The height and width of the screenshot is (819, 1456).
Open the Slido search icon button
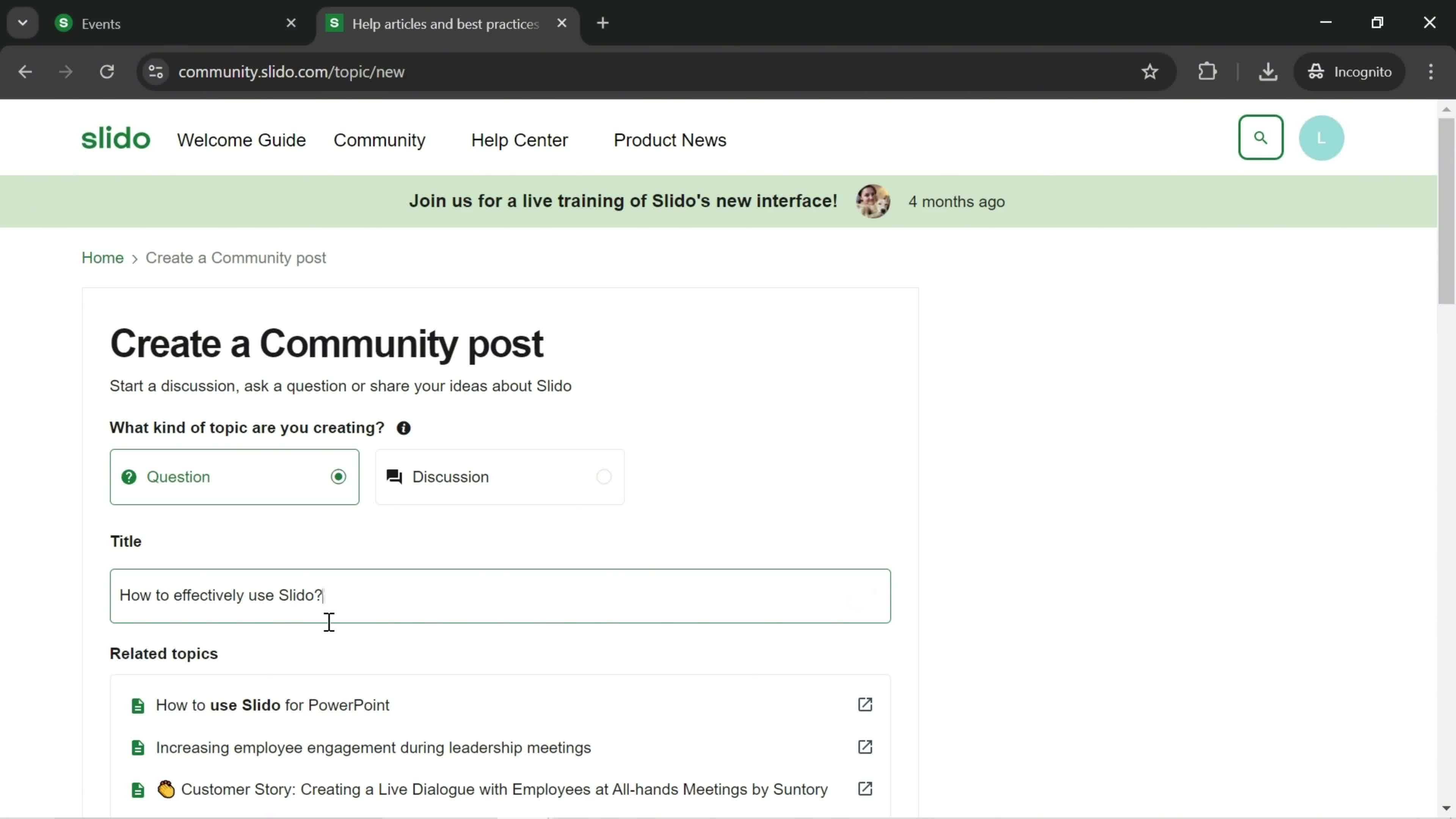[1260, 137]
